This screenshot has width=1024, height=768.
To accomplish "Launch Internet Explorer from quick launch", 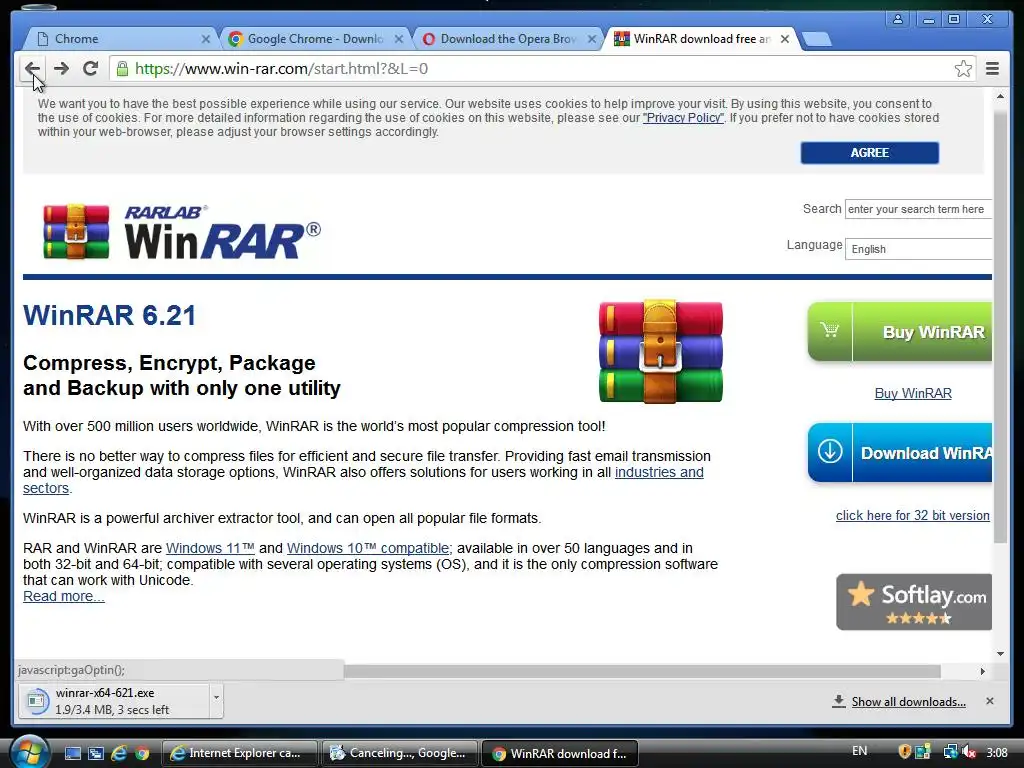I will click(119, 754).
